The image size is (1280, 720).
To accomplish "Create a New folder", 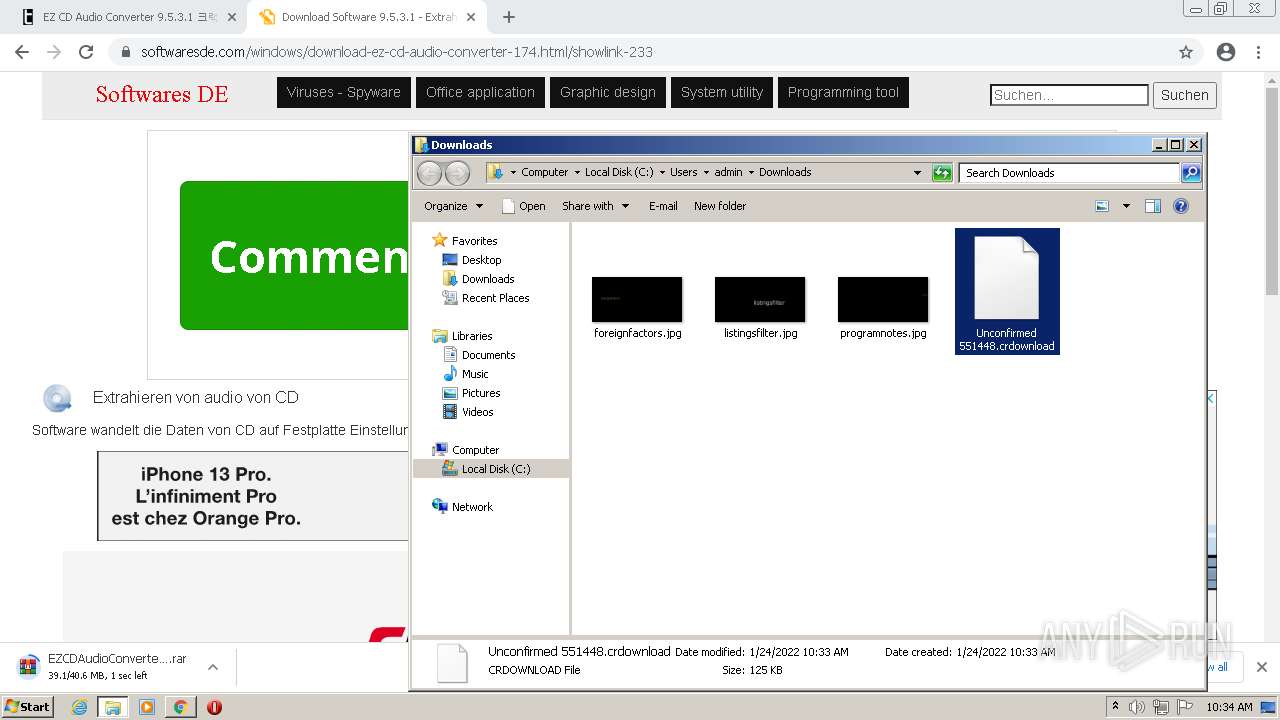I will coord(720,206).
